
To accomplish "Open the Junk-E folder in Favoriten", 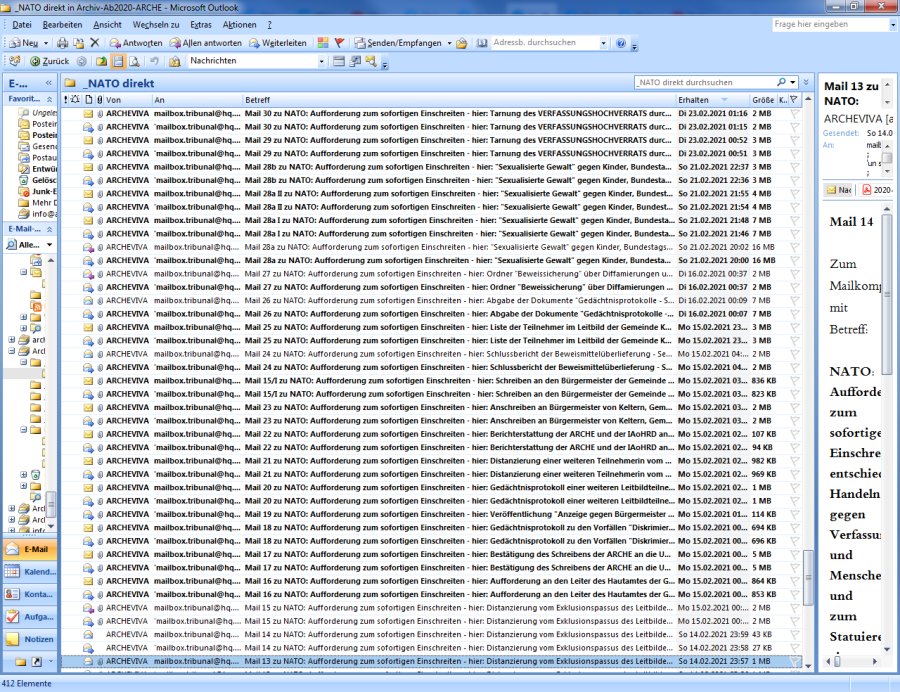I will coord(37,192).
